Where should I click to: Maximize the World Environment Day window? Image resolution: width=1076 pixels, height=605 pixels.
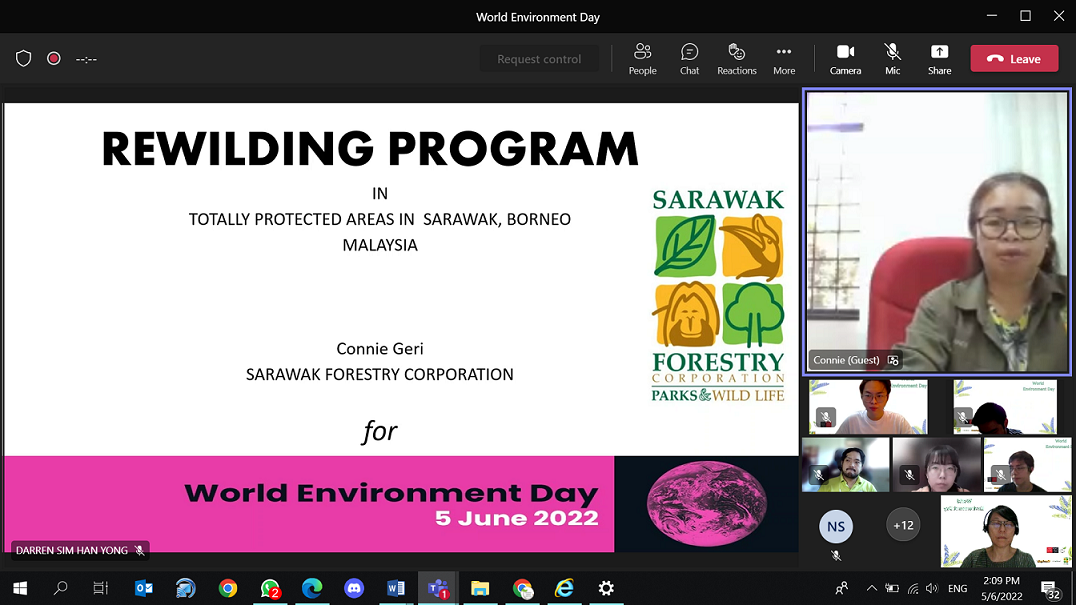[1025, 16]
